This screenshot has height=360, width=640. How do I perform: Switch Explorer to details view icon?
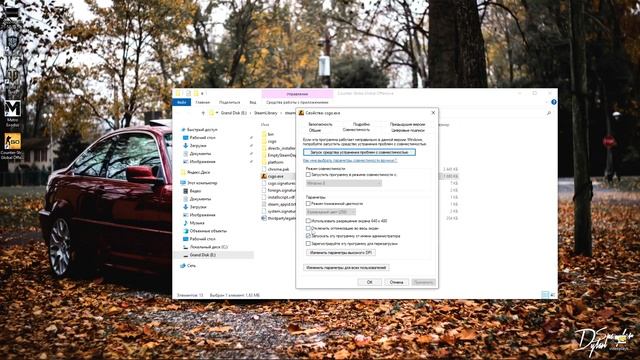(545, 294)
